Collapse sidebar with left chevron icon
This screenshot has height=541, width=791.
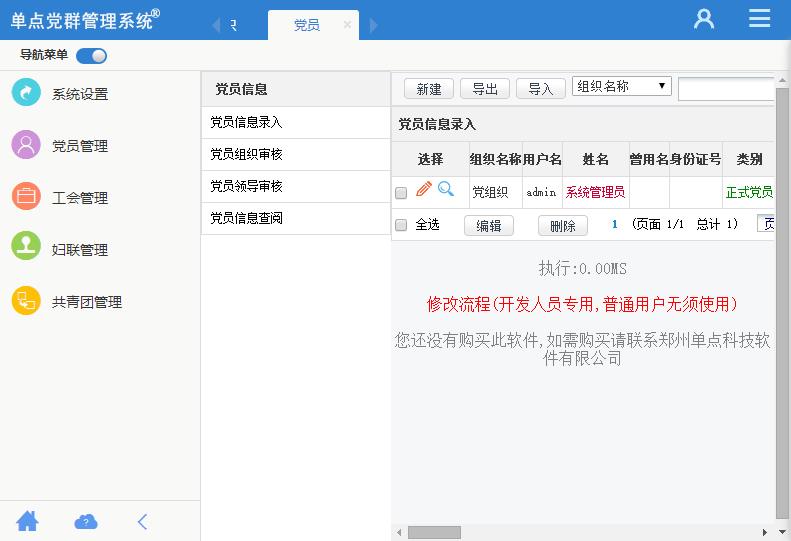point(143,522)
